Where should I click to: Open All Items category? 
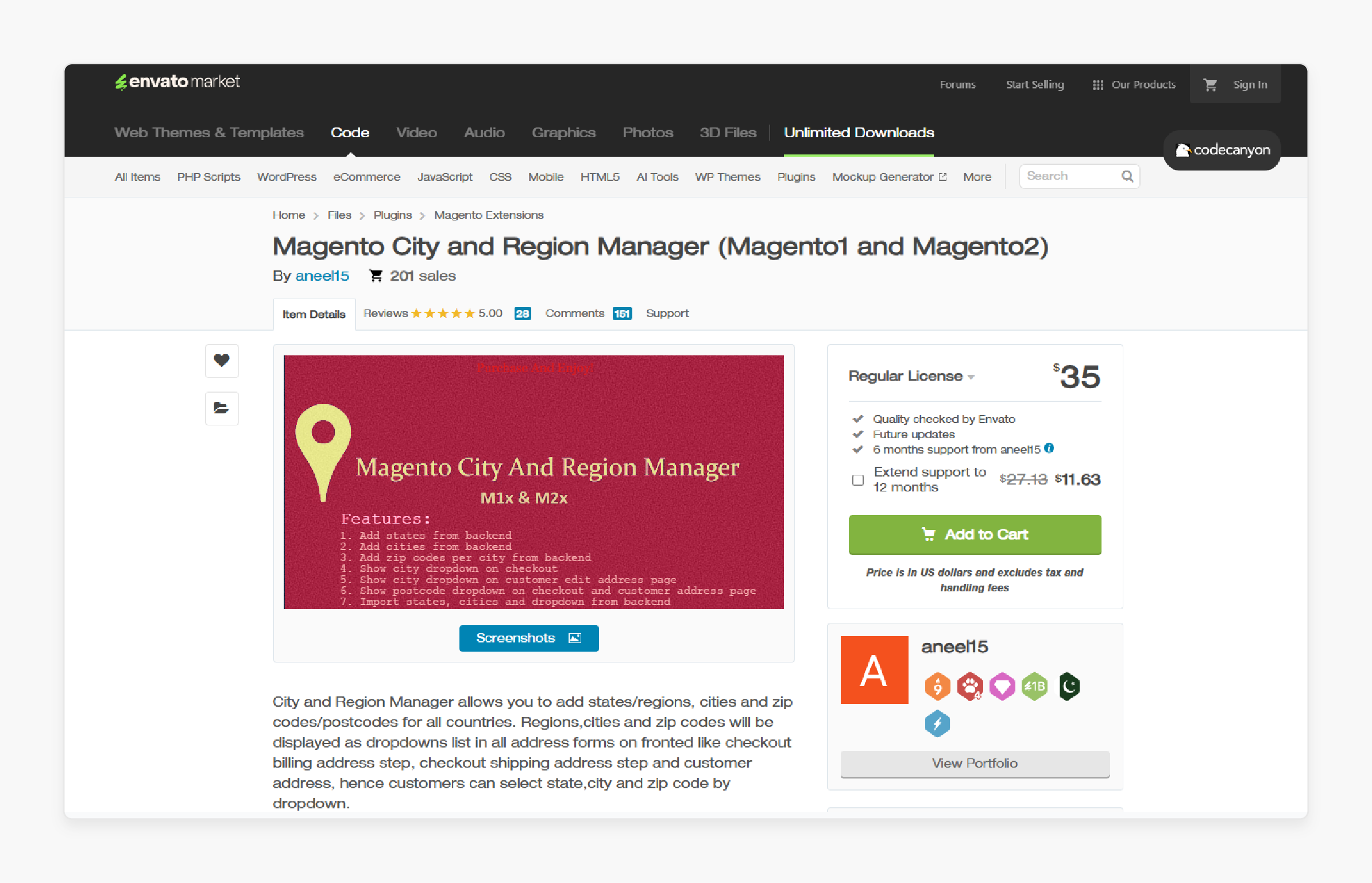click(137, 177)
